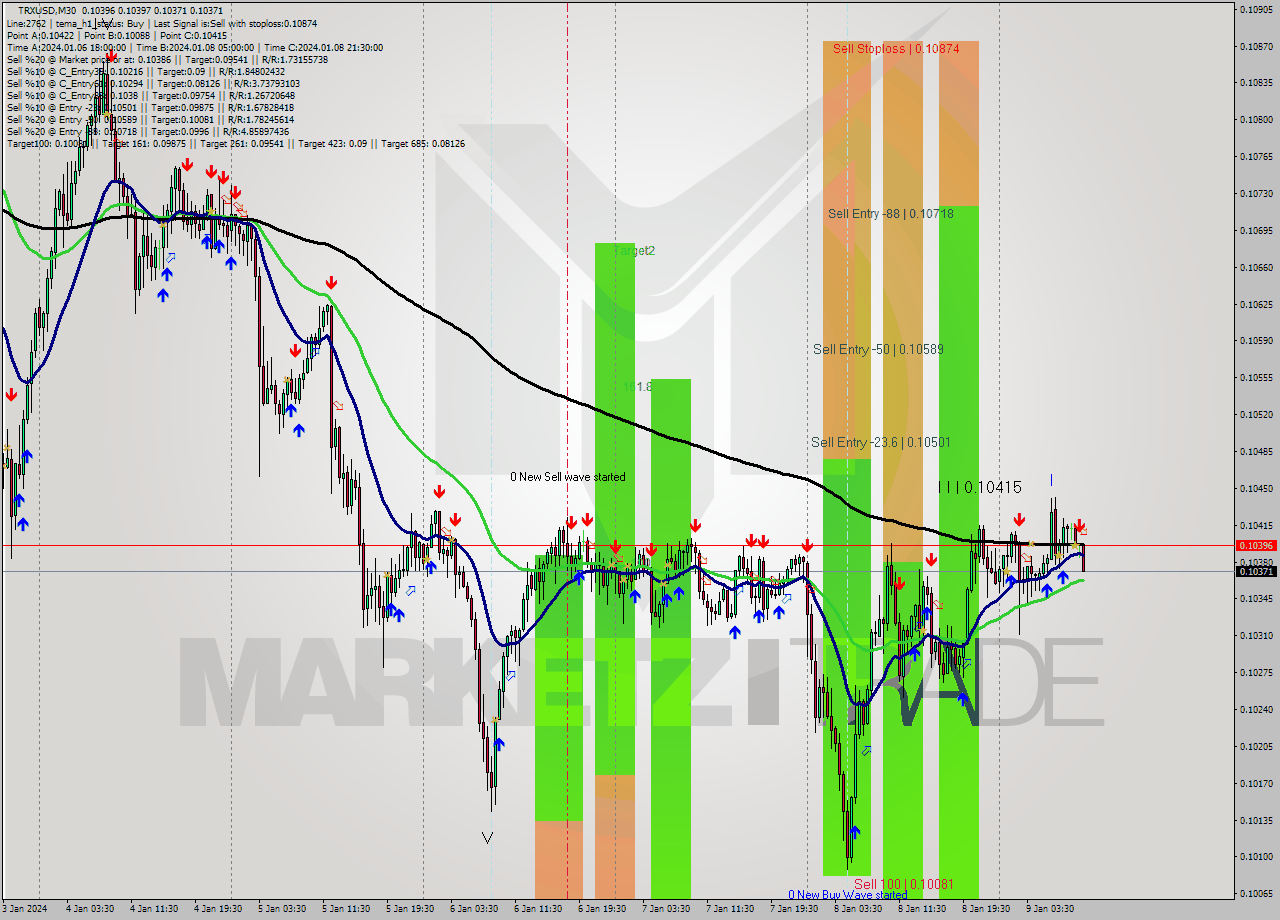Screen dimensions: 1280x920
Task: Click '4 Jan 03:30' on the time axis
Action: coord(88,909)
